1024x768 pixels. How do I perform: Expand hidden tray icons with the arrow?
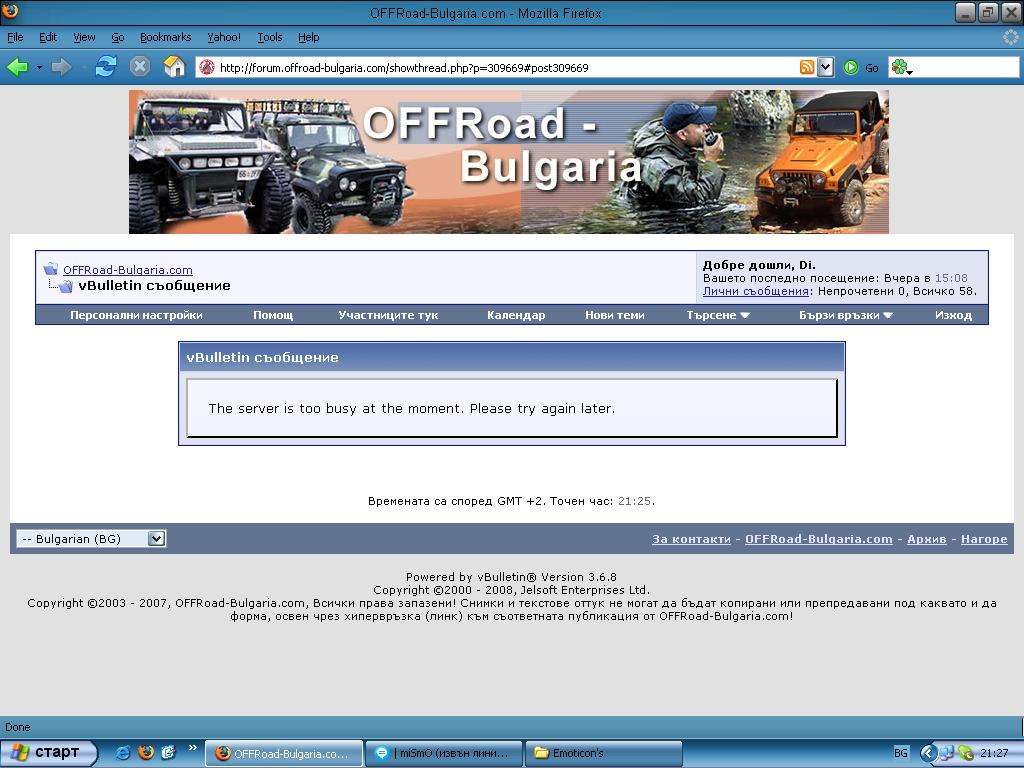(928, 753)
